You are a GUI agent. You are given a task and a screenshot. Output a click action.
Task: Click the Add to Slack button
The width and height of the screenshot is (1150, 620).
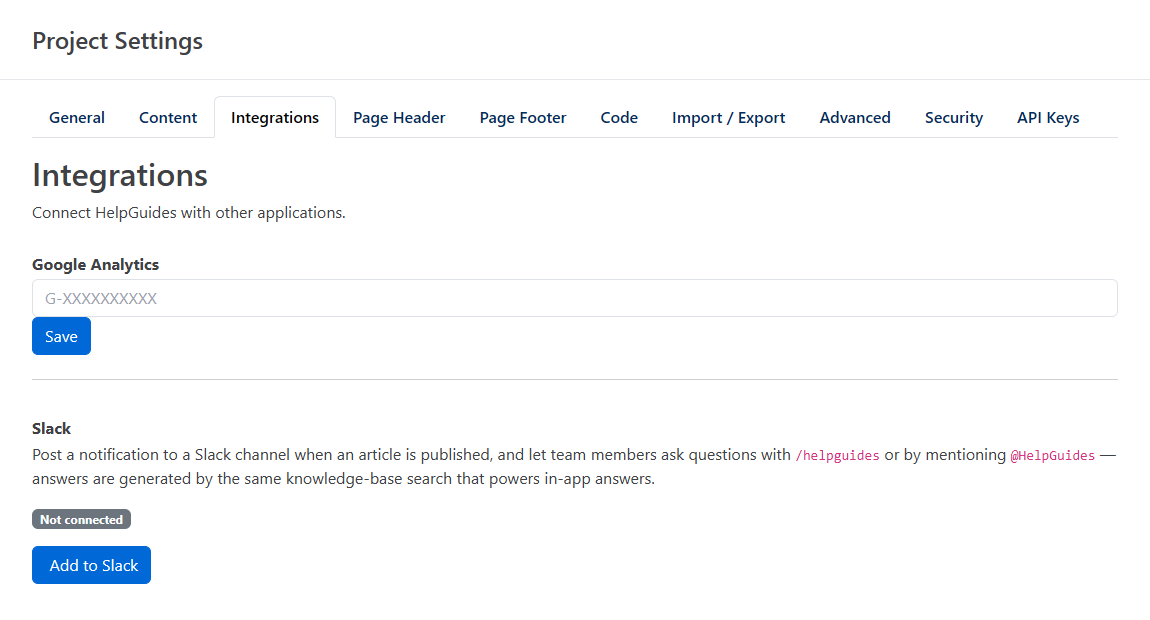tap(92, 565)
